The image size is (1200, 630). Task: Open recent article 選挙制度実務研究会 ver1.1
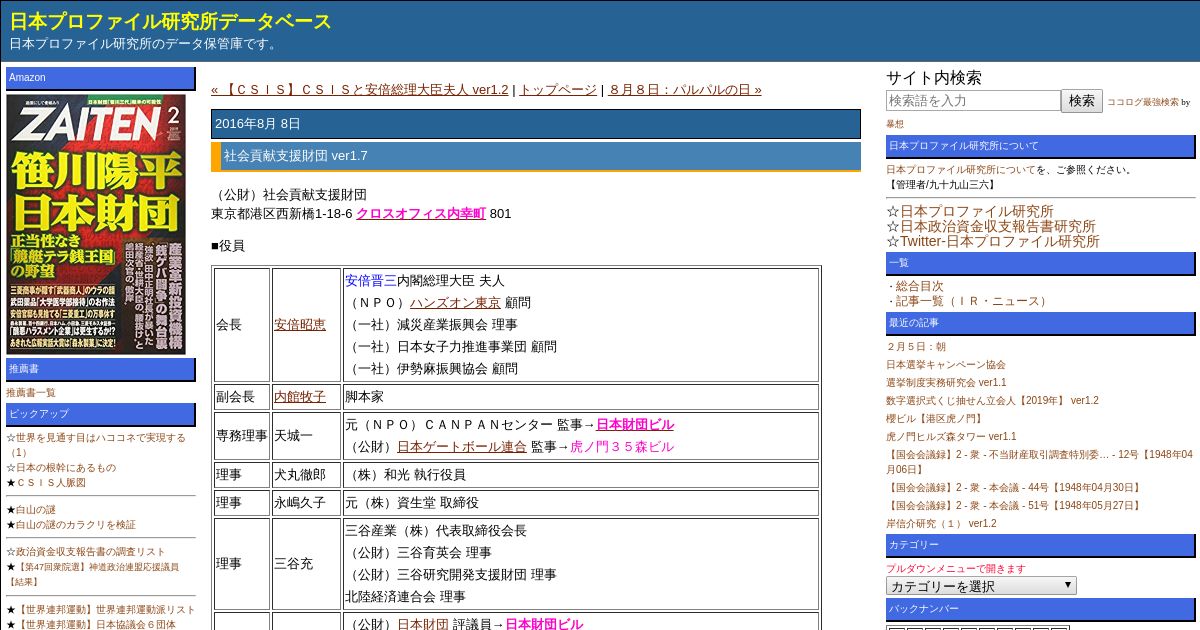[946, 382]
